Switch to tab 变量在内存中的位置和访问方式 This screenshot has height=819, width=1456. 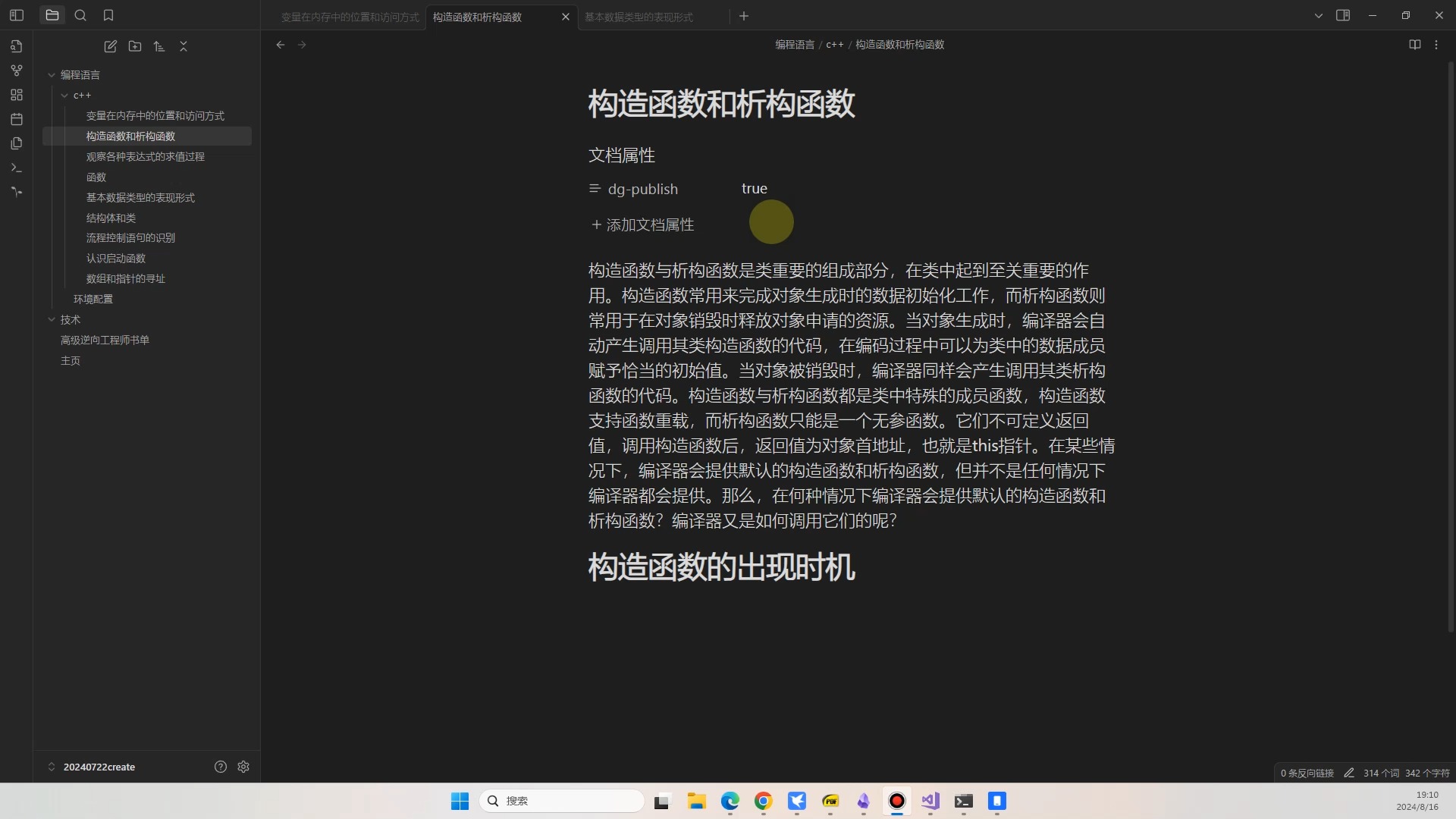[x=350, y=17]
